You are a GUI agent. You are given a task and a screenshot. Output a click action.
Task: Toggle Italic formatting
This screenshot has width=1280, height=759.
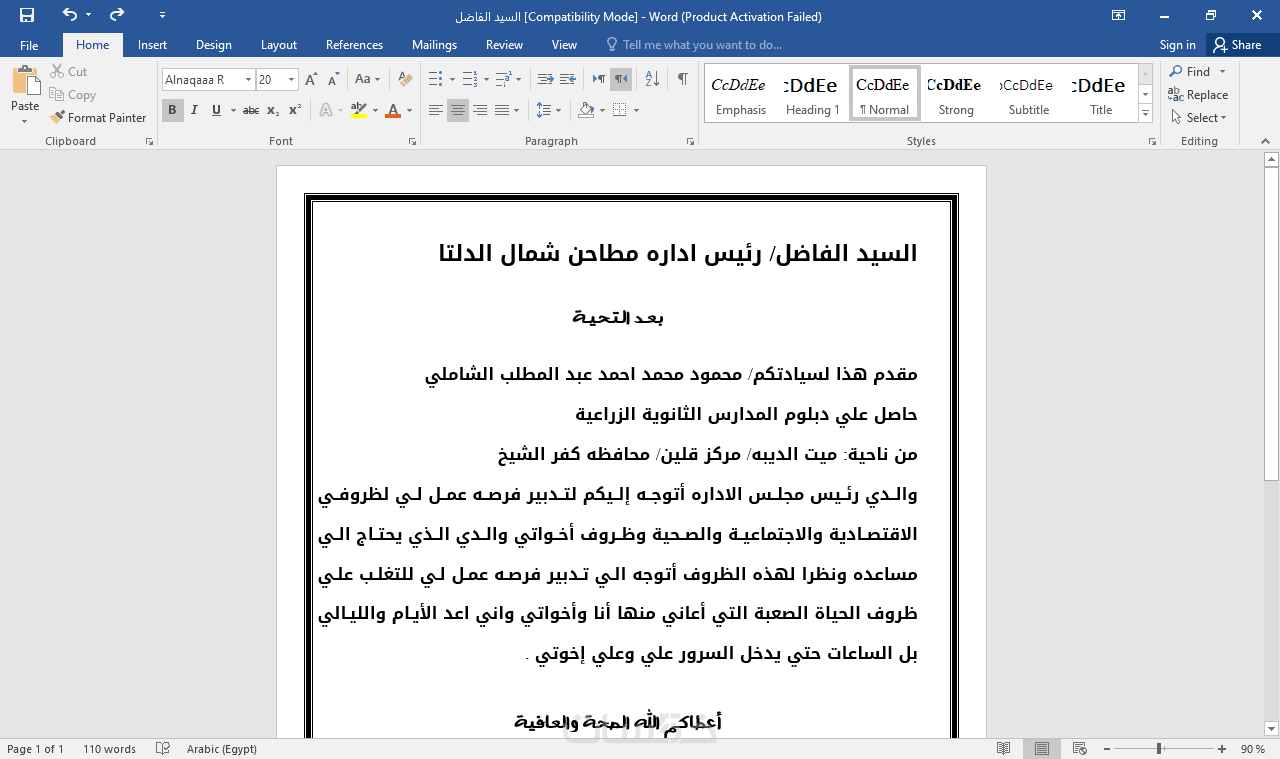[194, 110]
